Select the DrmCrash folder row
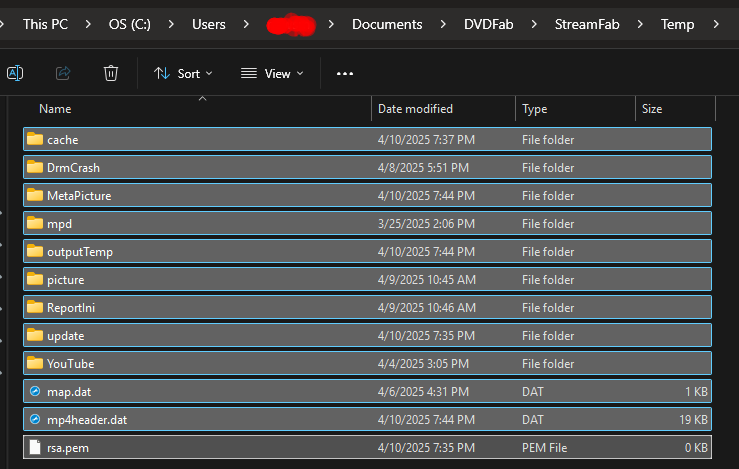Viewport: 739px width, 469px height. [x=73, y=168]
